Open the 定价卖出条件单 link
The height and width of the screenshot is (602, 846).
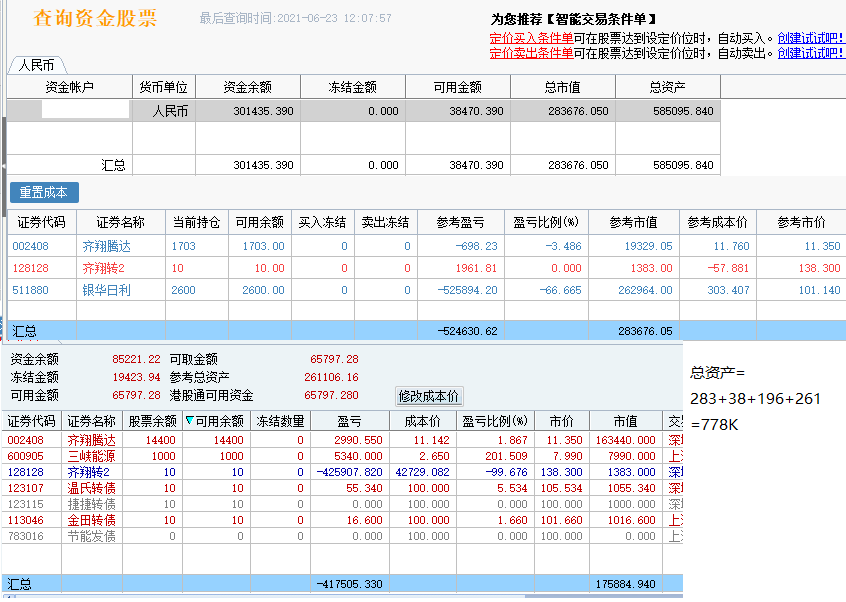point(531,53)
